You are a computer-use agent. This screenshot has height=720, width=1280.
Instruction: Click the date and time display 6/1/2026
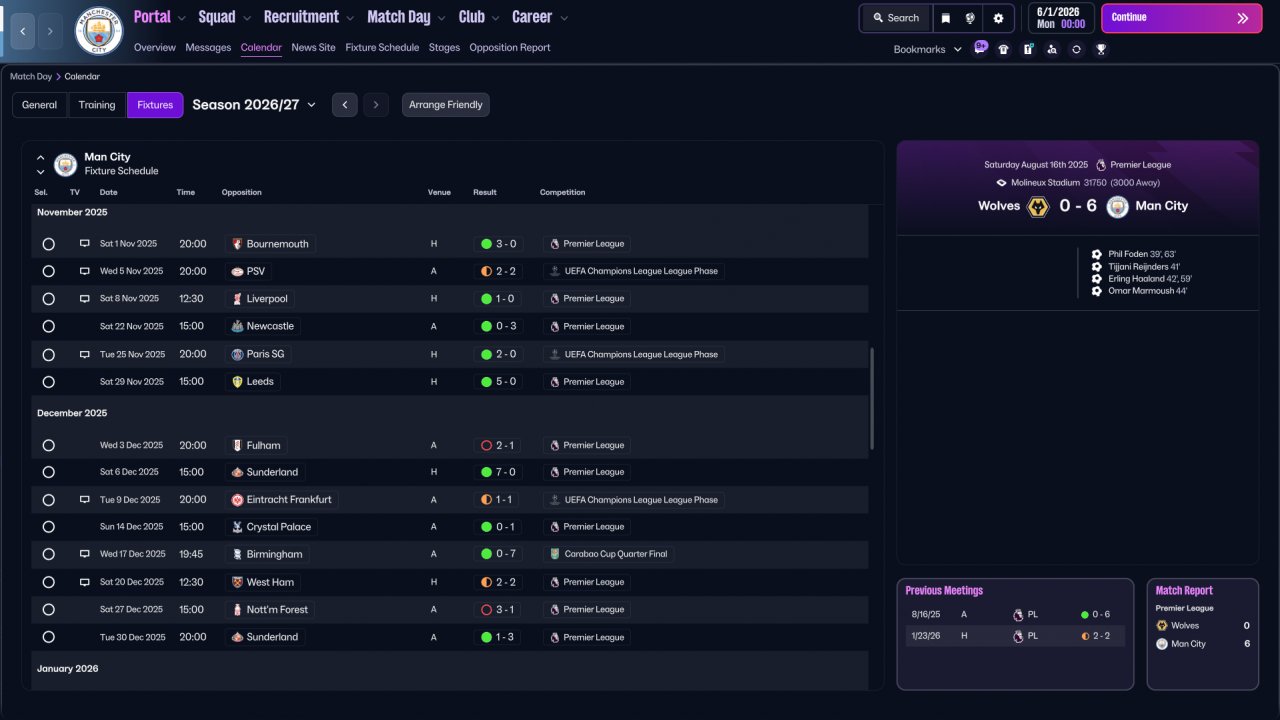click(x=1059, y=18)
